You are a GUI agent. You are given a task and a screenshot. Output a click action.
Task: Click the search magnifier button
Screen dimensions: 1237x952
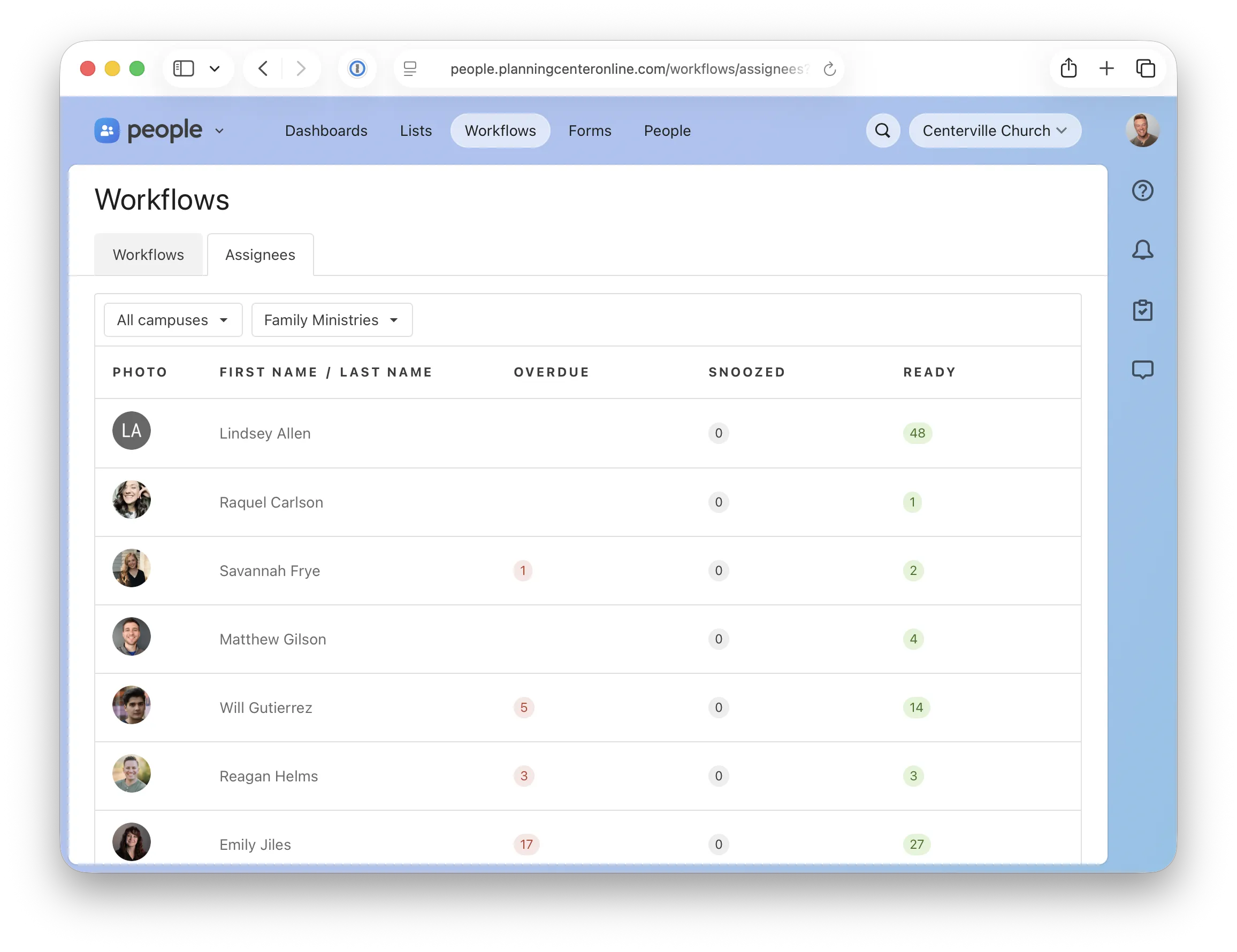coord(882,131)
